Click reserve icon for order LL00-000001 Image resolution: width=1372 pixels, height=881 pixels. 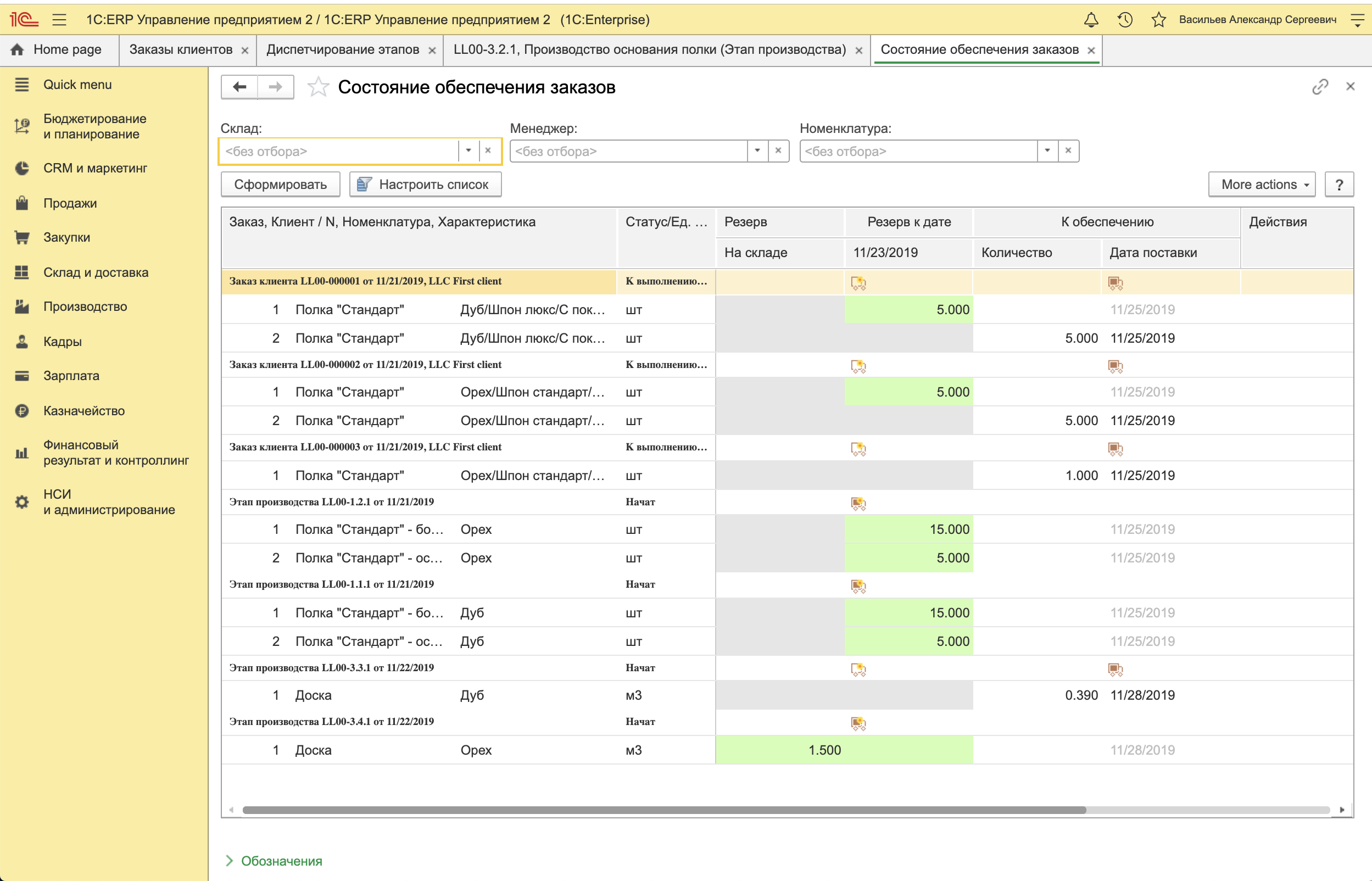858,283
